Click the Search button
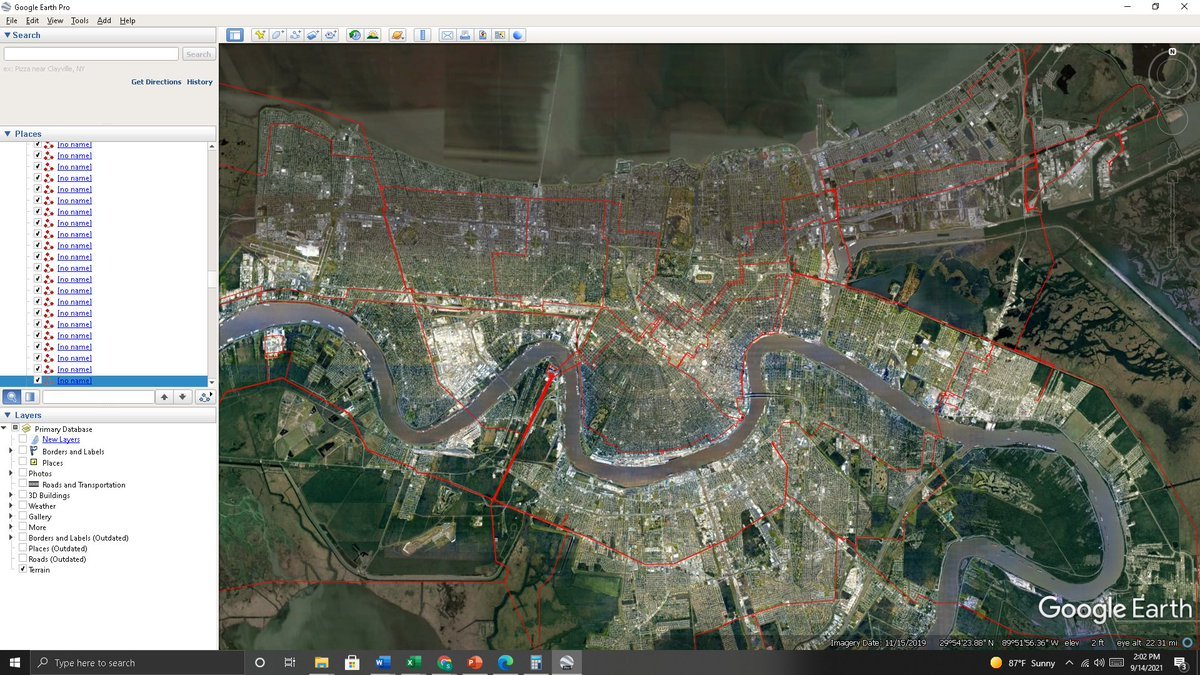The image size is (1200, 675). (198, 54)
